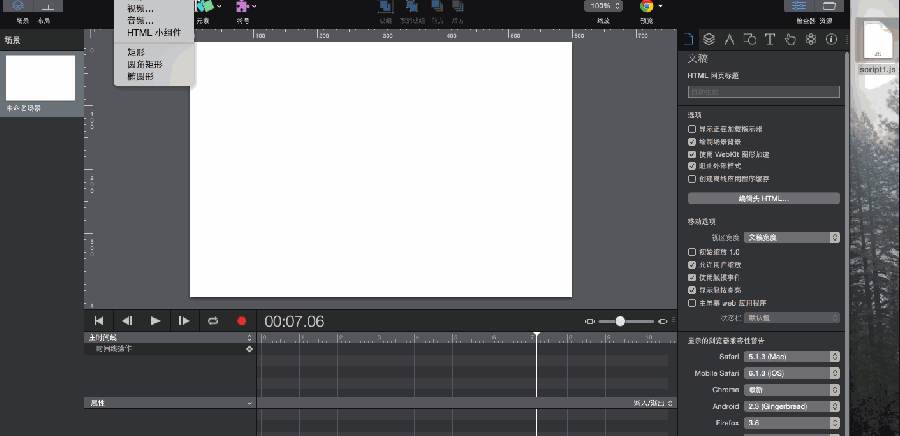Click the Chrome preview icon in toolbar

click(x=647, y=6)
